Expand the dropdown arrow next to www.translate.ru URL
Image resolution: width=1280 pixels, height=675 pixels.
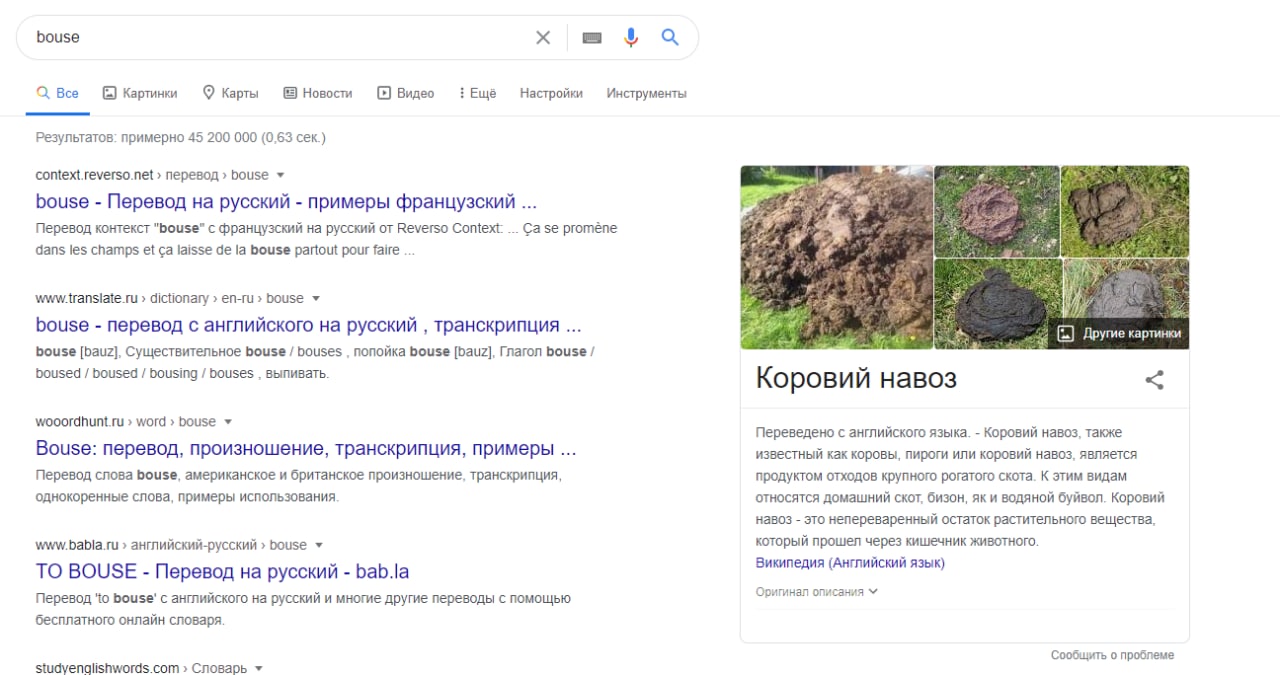click(316, 298)
